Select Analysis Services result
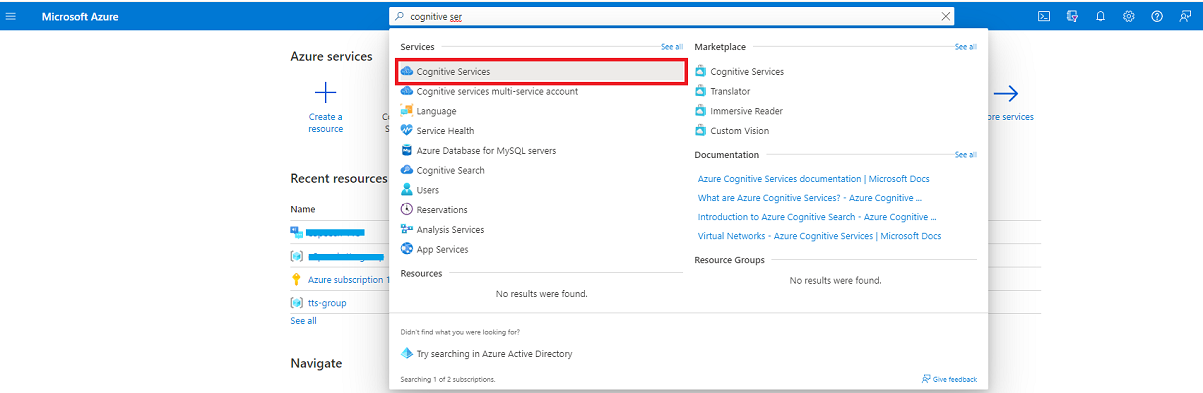Viewport: 1203px width, 393px height. pyautogui.click(x=450, y=230)
